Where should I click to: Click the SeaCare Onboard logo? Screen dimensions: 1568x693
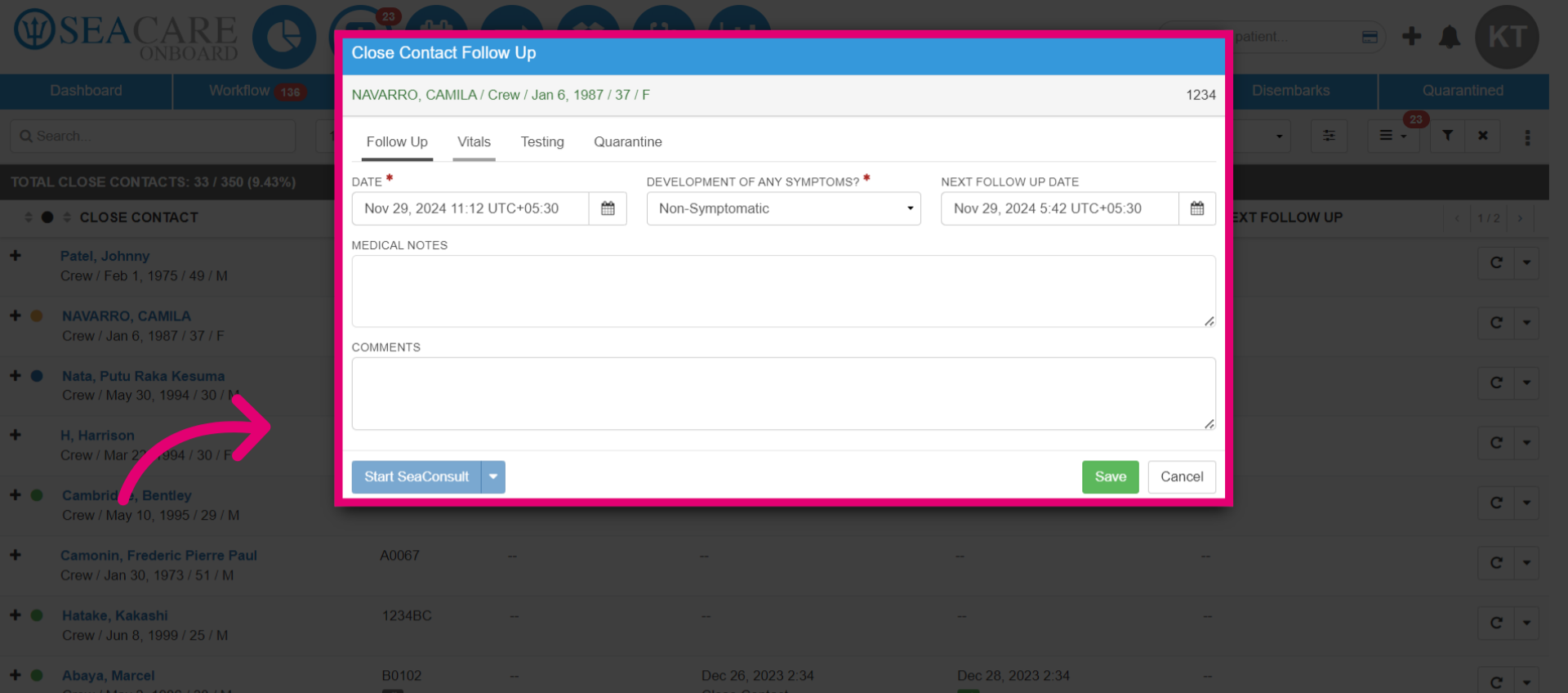tap(127, 35)
